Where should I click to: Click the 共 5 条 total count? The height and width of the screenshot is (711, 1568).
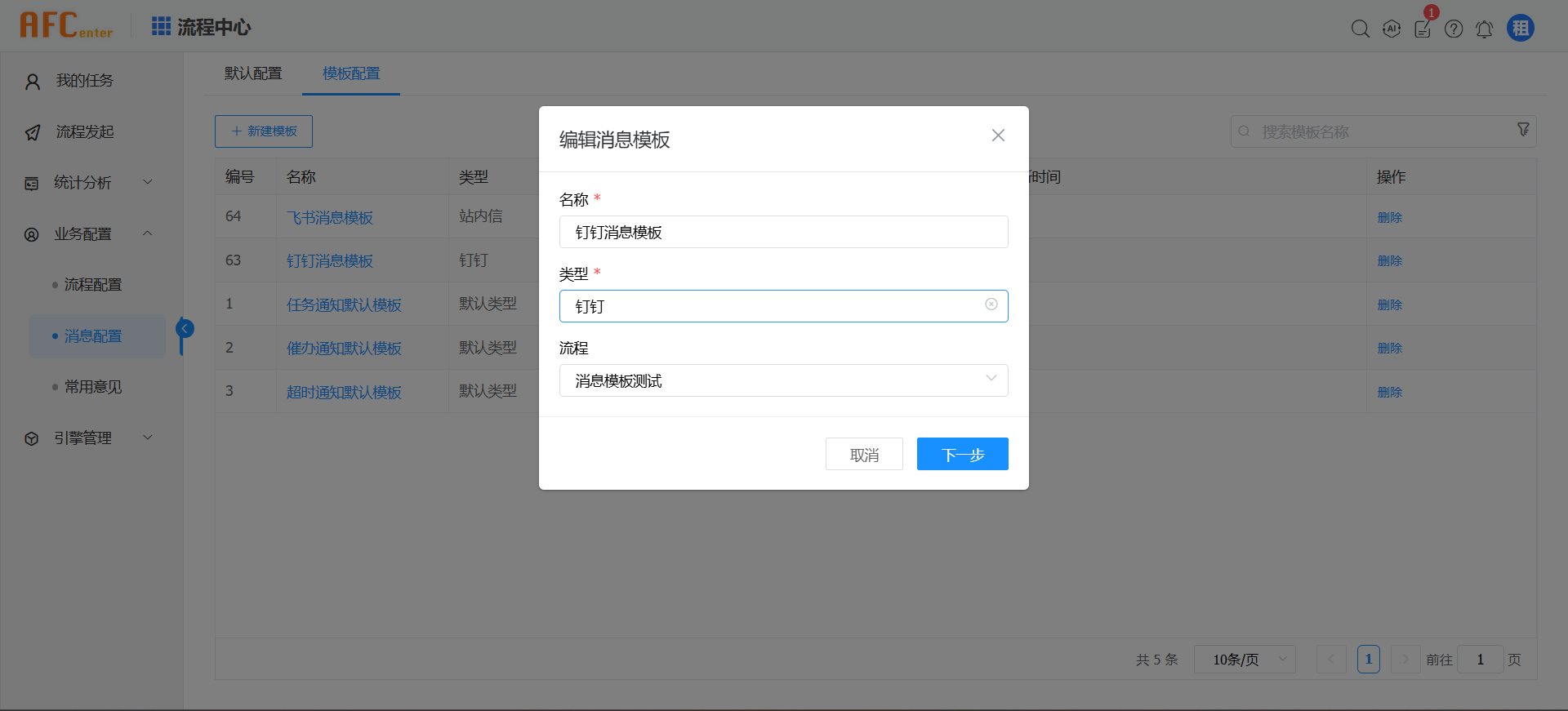[1157, 660]
